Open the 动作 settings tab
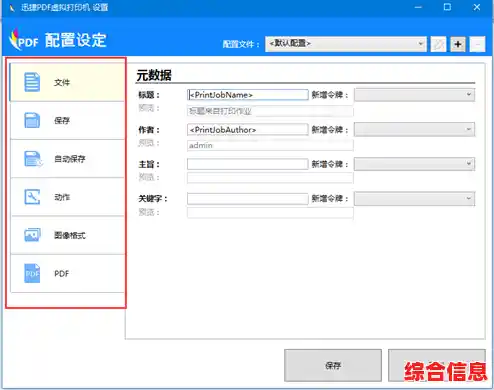Viewport: 494px width, 390px height. tap(67, 197)
